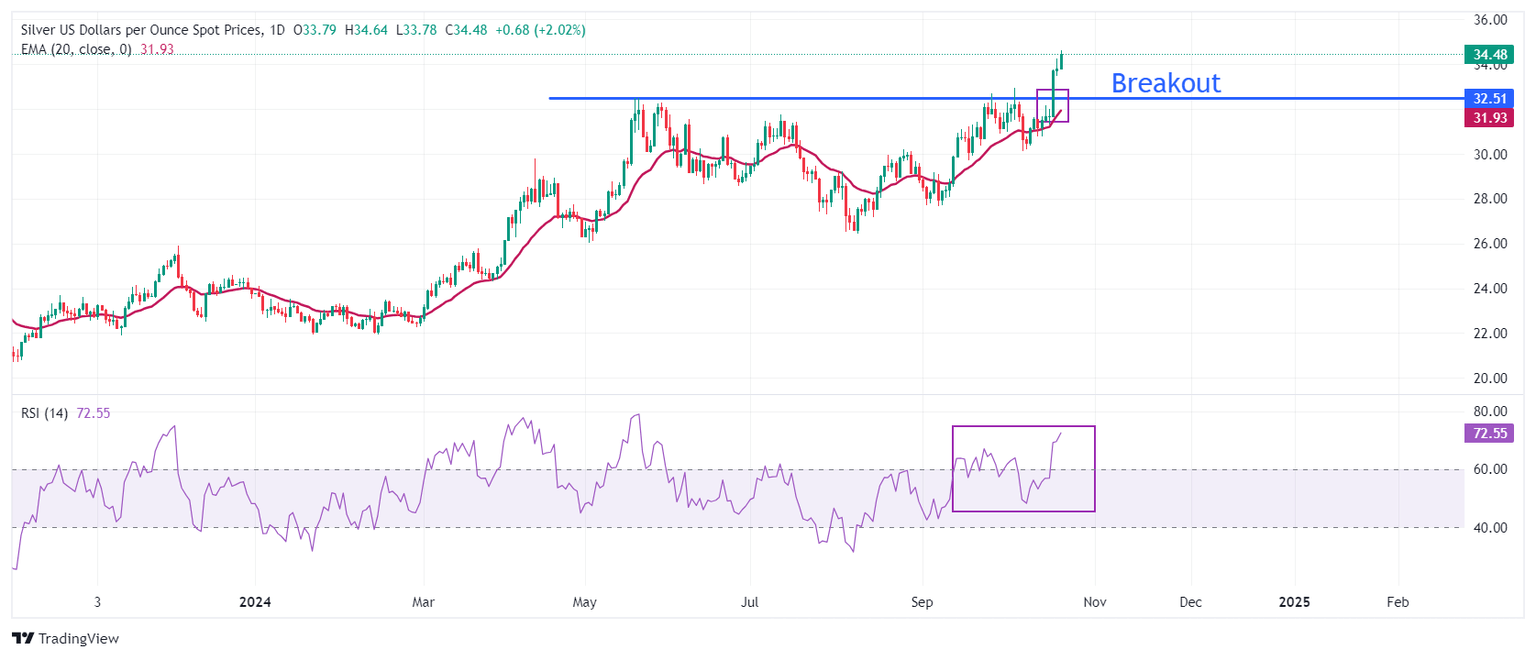
Task: Click the 2025 label on time axis
Action: click(x=1295, y=603)
